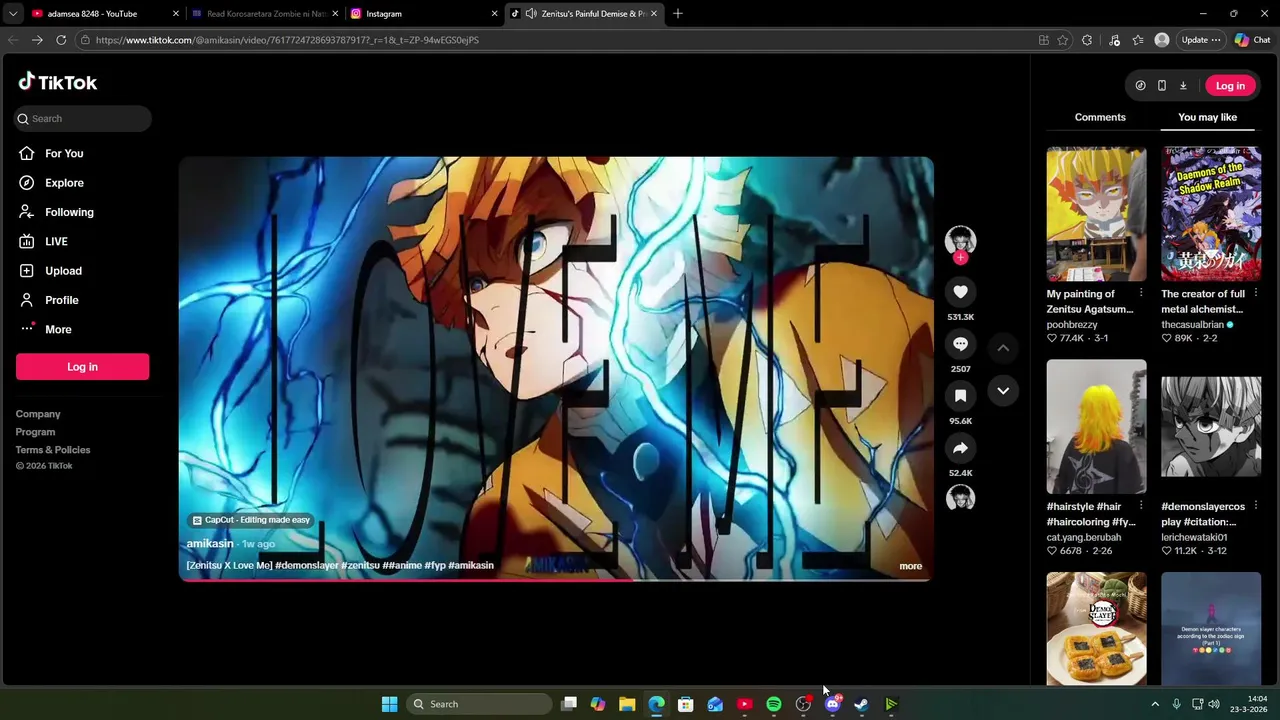Share the video using the arrow icon

[x=960, y=448]
